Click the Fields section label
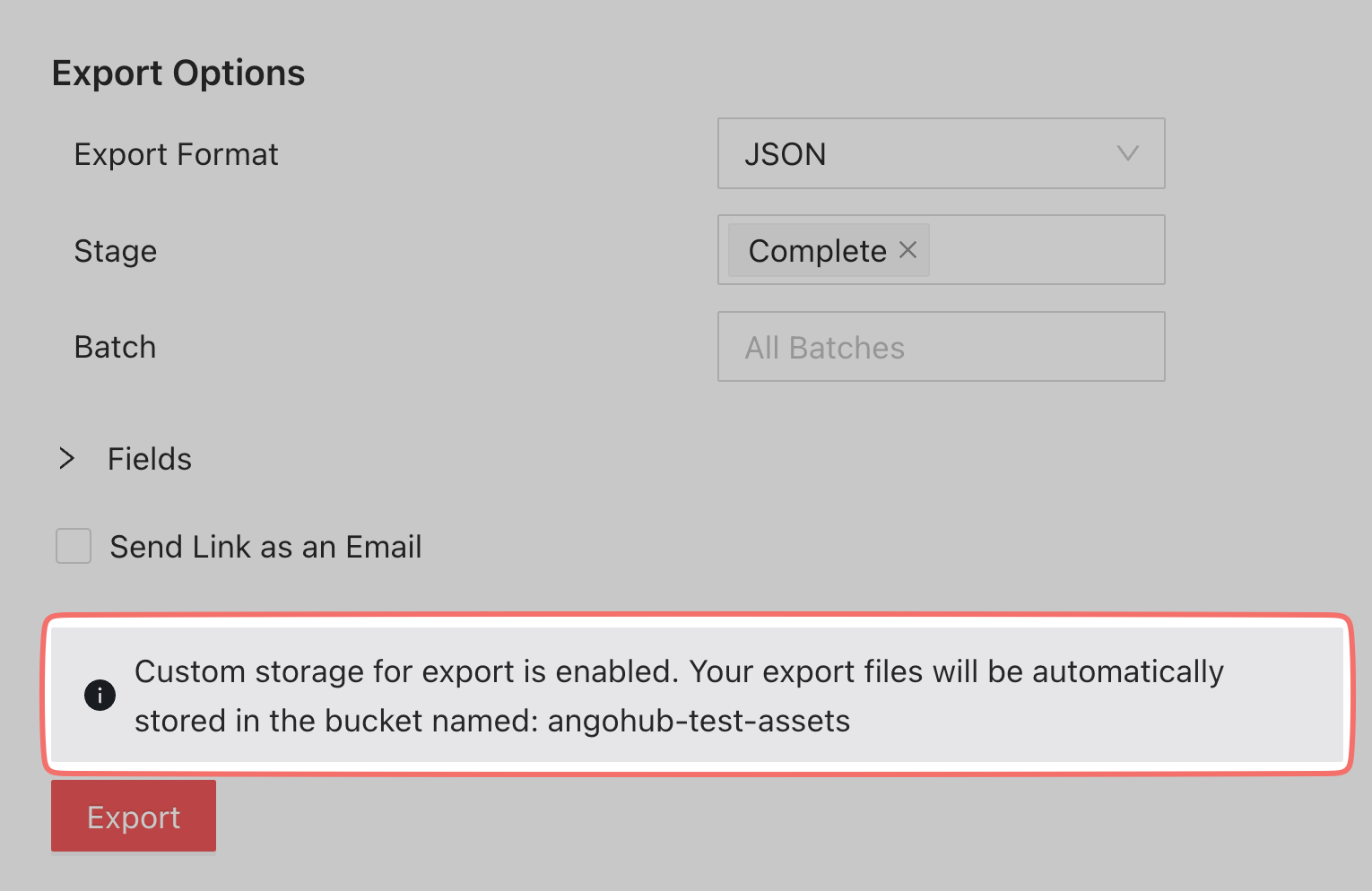Screen dimensions: 1372x891 [x=150, y=459]
